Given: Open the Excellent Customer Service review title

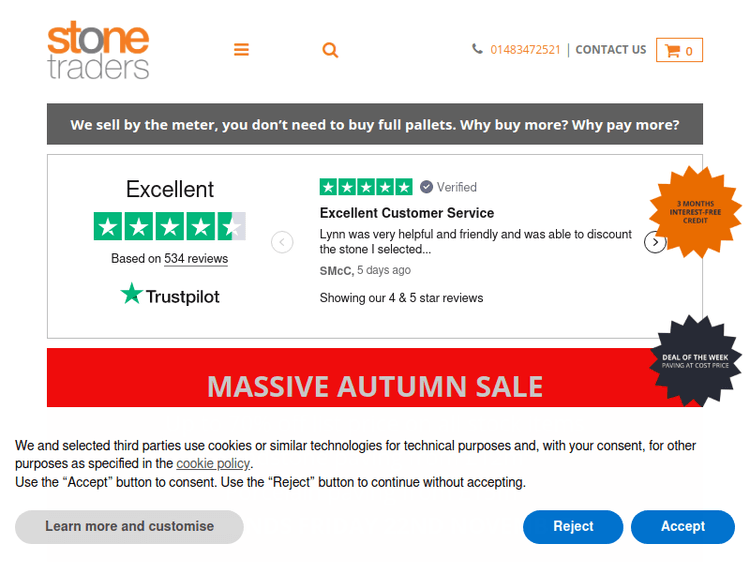Looking at the screenshot, I should (x=407, y=213).
